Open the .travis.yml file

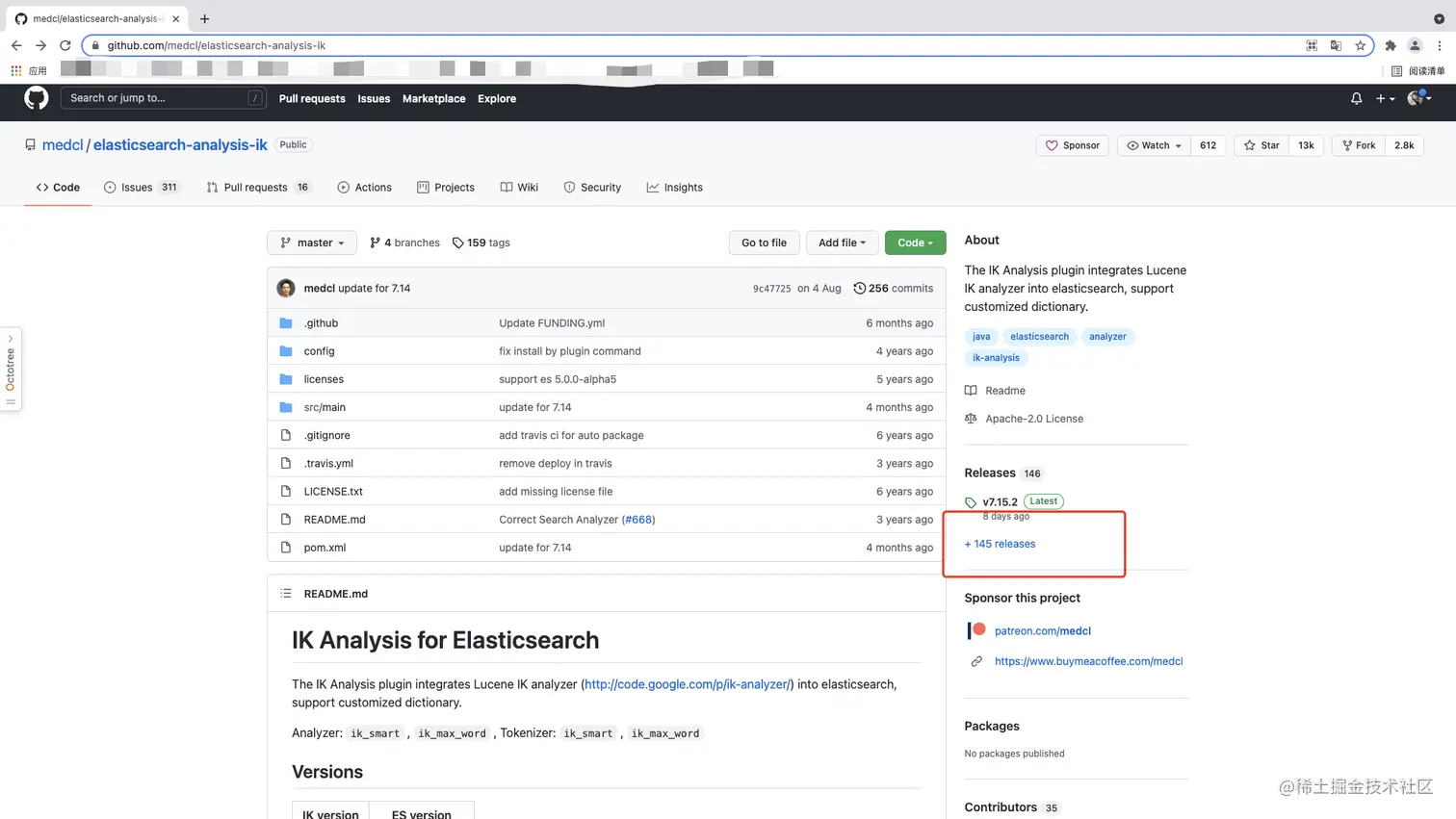click(x=328, y=463)
